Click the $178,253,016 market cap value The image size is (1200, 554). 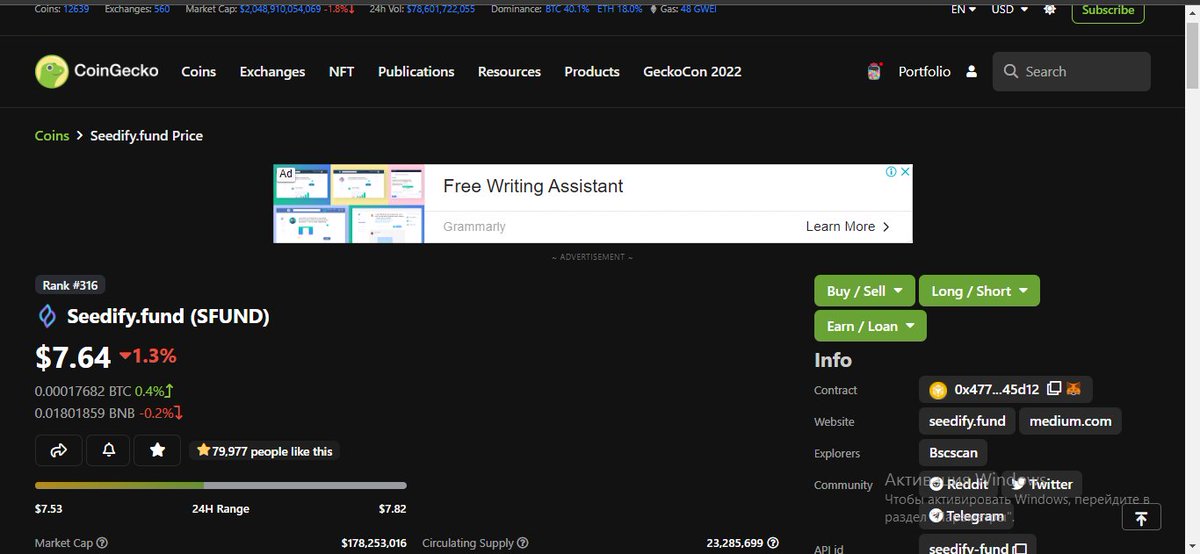tap(374, 543)
